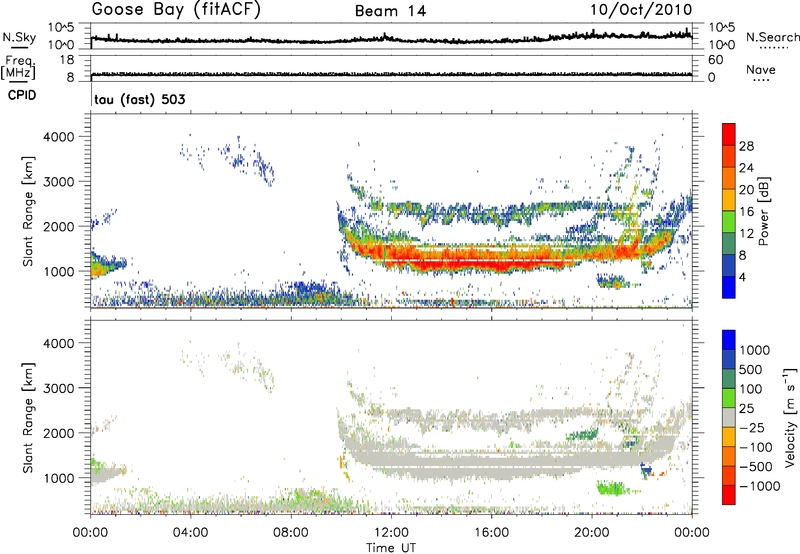
Task: Select the 3000 km tick on power panel
Action: (59, 182)
